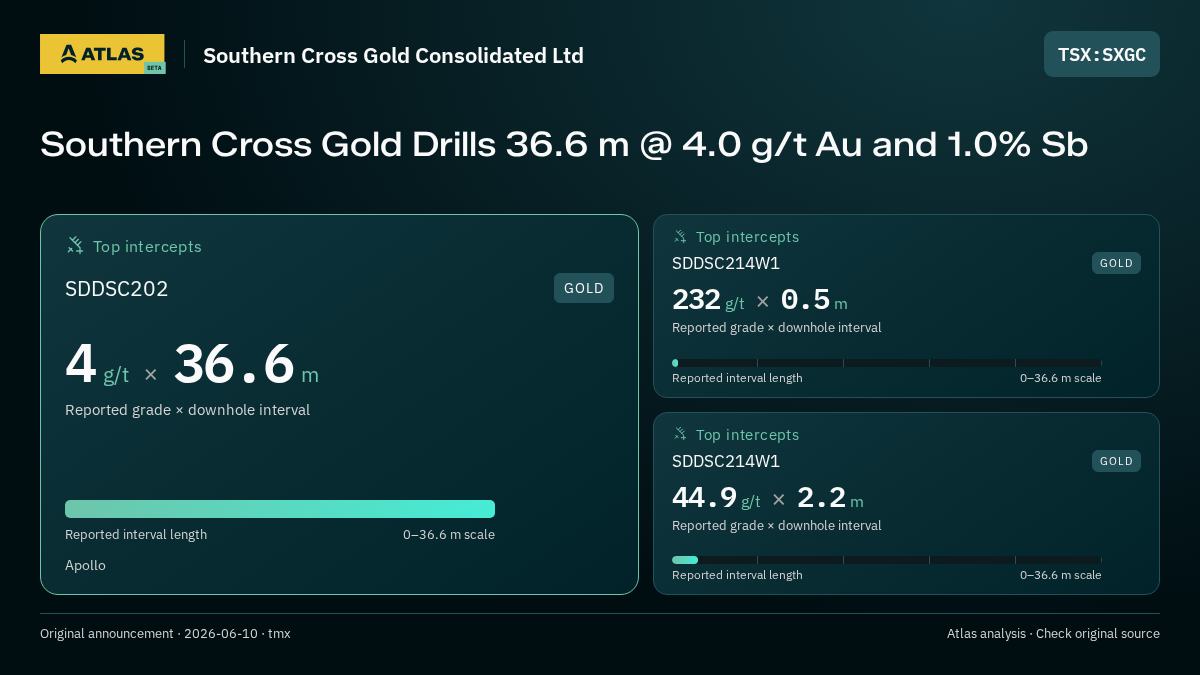
Task: Click the 4 g/t grade value
Action: click(97, 364)
